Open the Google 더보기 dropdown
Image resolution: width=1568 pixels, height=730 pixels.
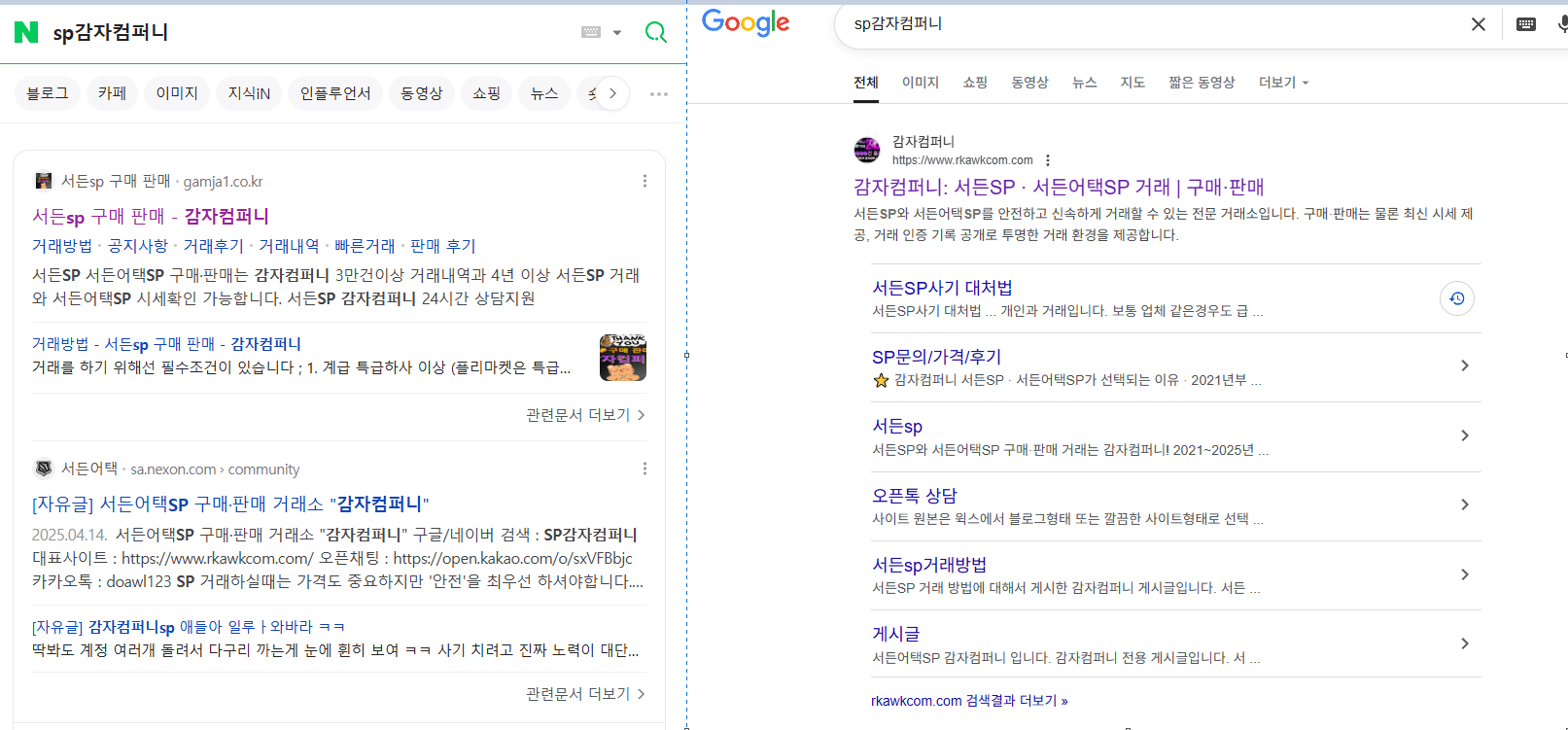point(1283,83)
